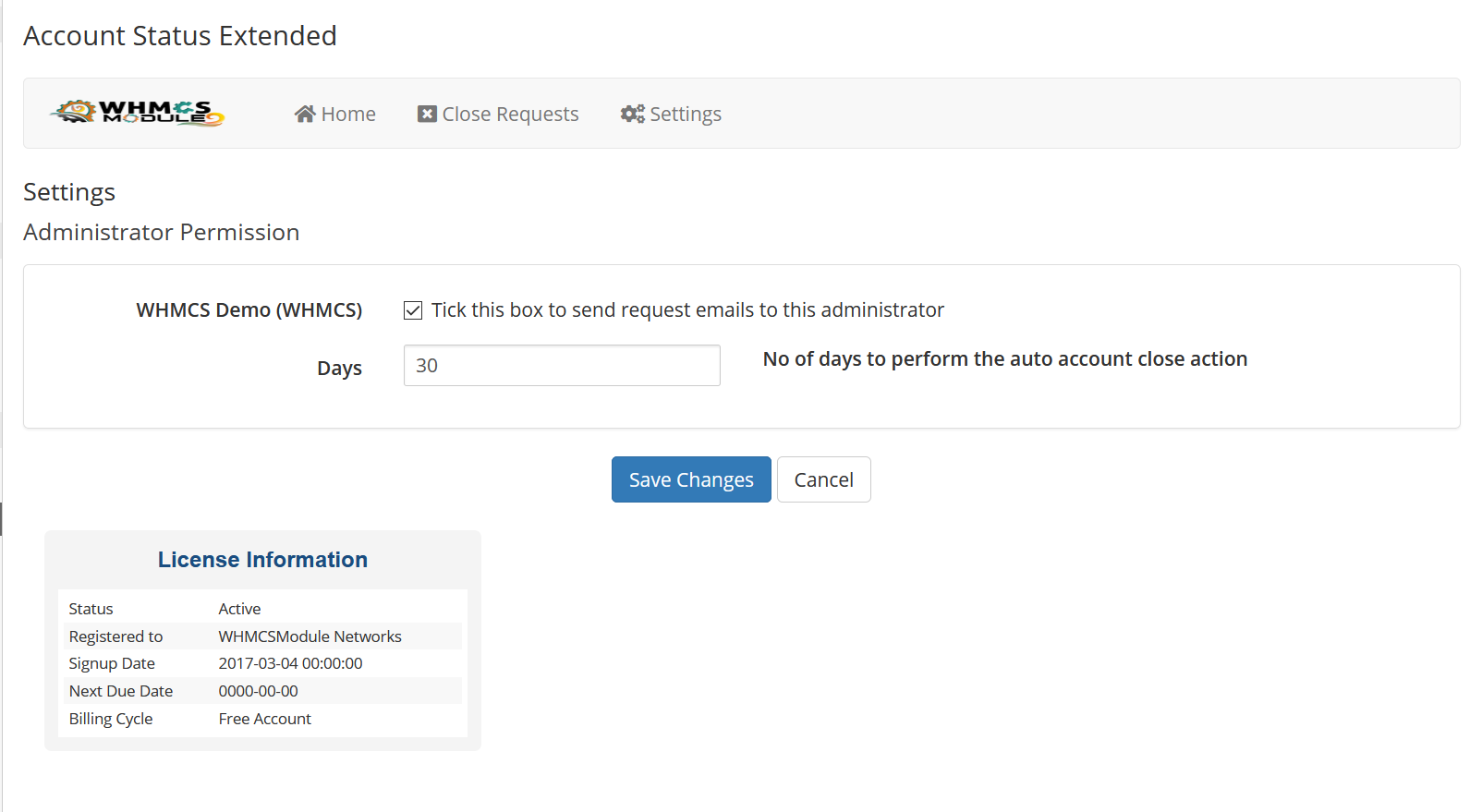The height and width of the screenshot is (812, 1482).
Task: Untick the send request emails checkbox
Action: tap(413, 310)
